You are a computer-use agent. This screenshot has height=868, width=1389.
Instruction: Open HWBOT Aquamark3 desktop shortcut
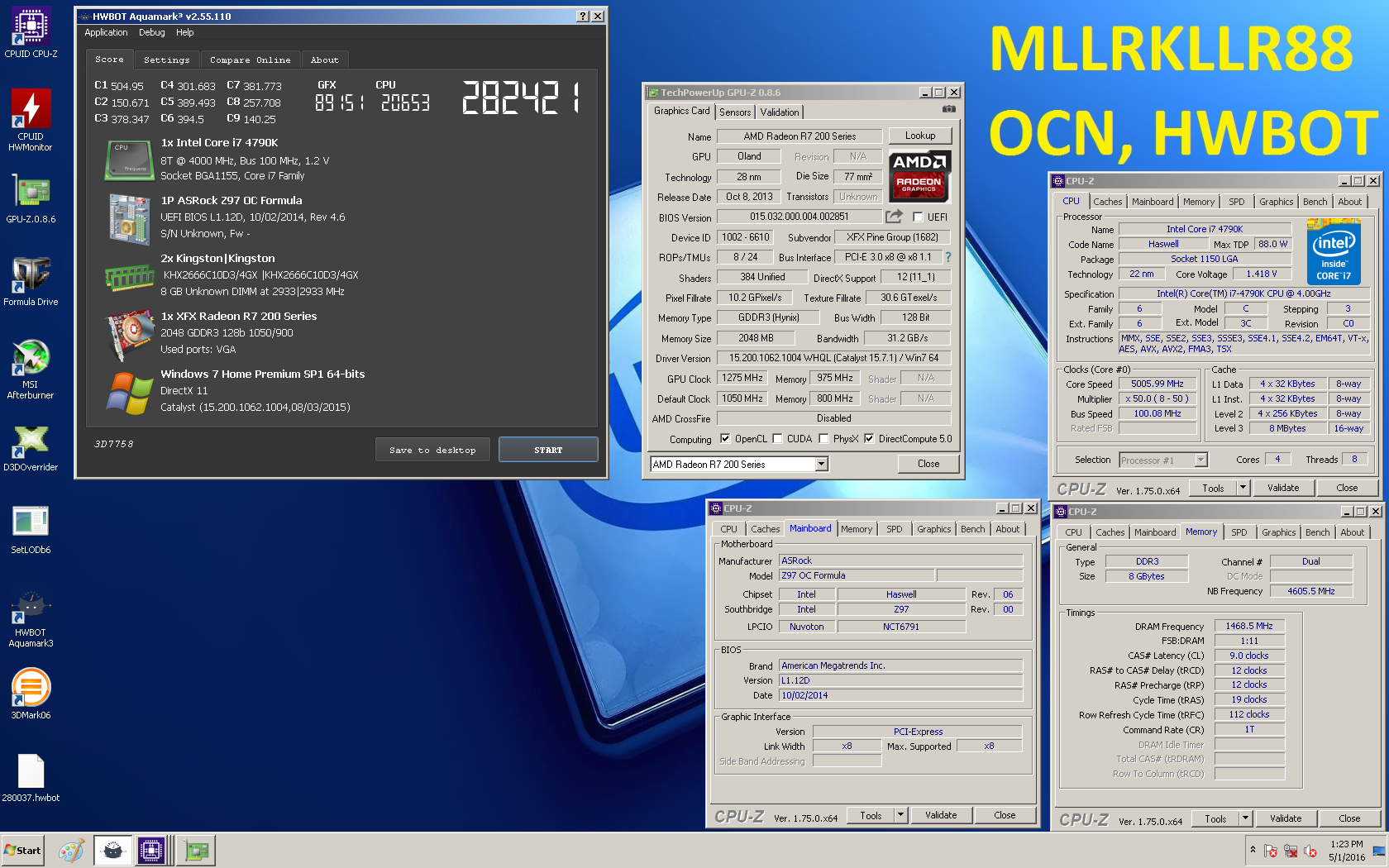pos(31,618)
